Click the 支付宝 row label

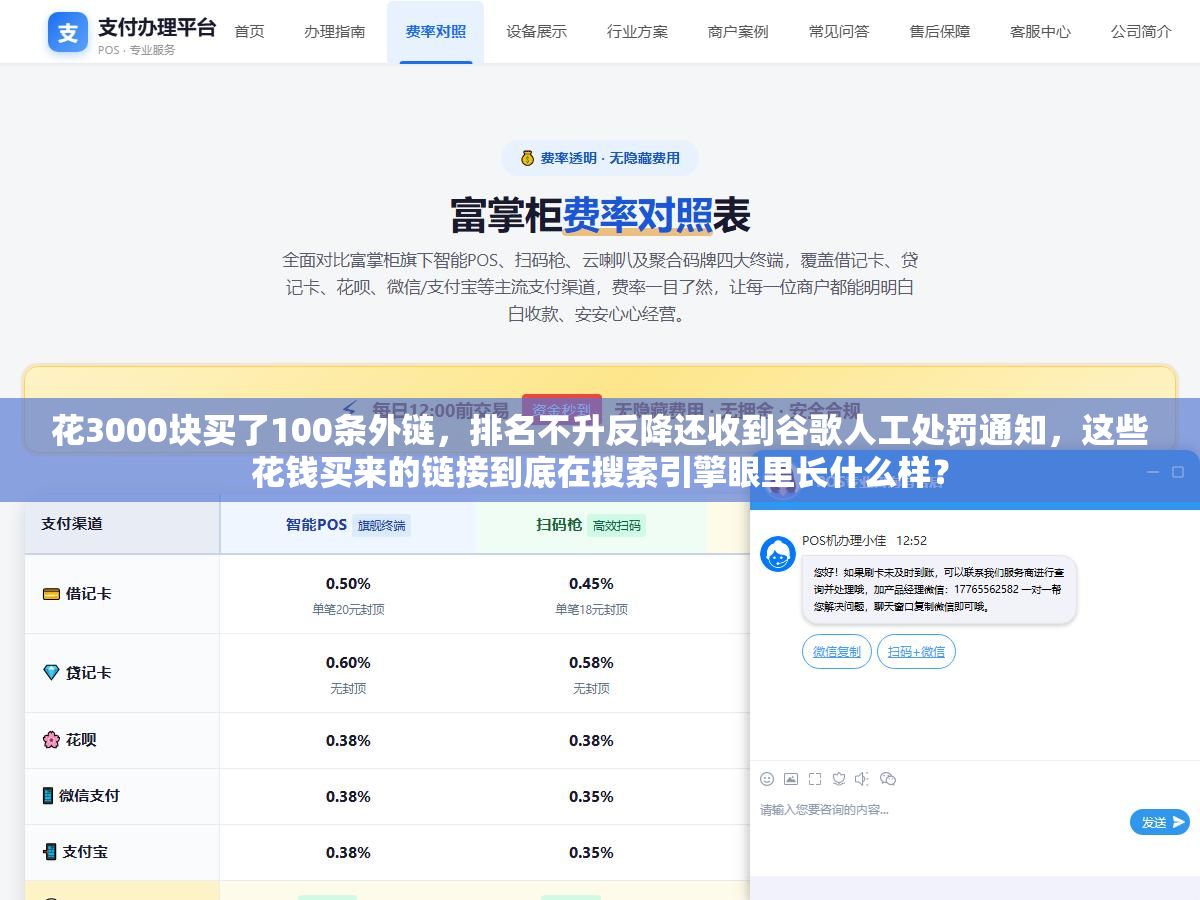coord(85,852)
